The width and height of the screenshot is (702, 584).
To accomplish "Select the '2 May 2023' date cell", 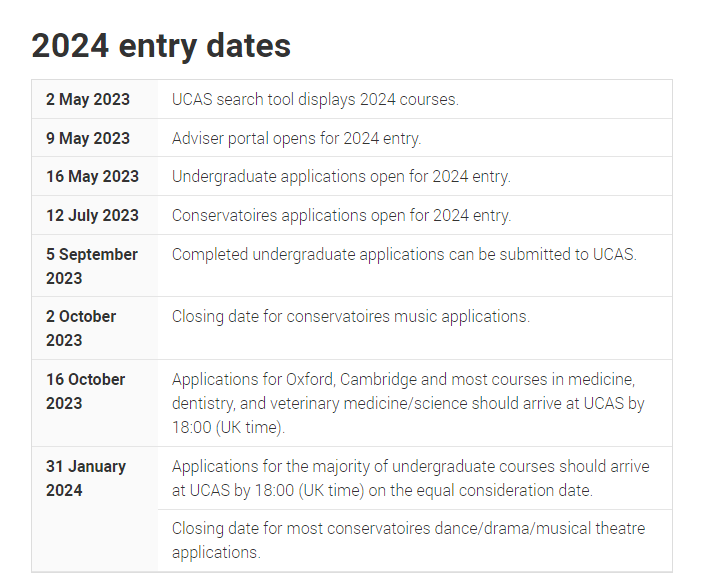I will pyautogui.click(x=88, y=99).
